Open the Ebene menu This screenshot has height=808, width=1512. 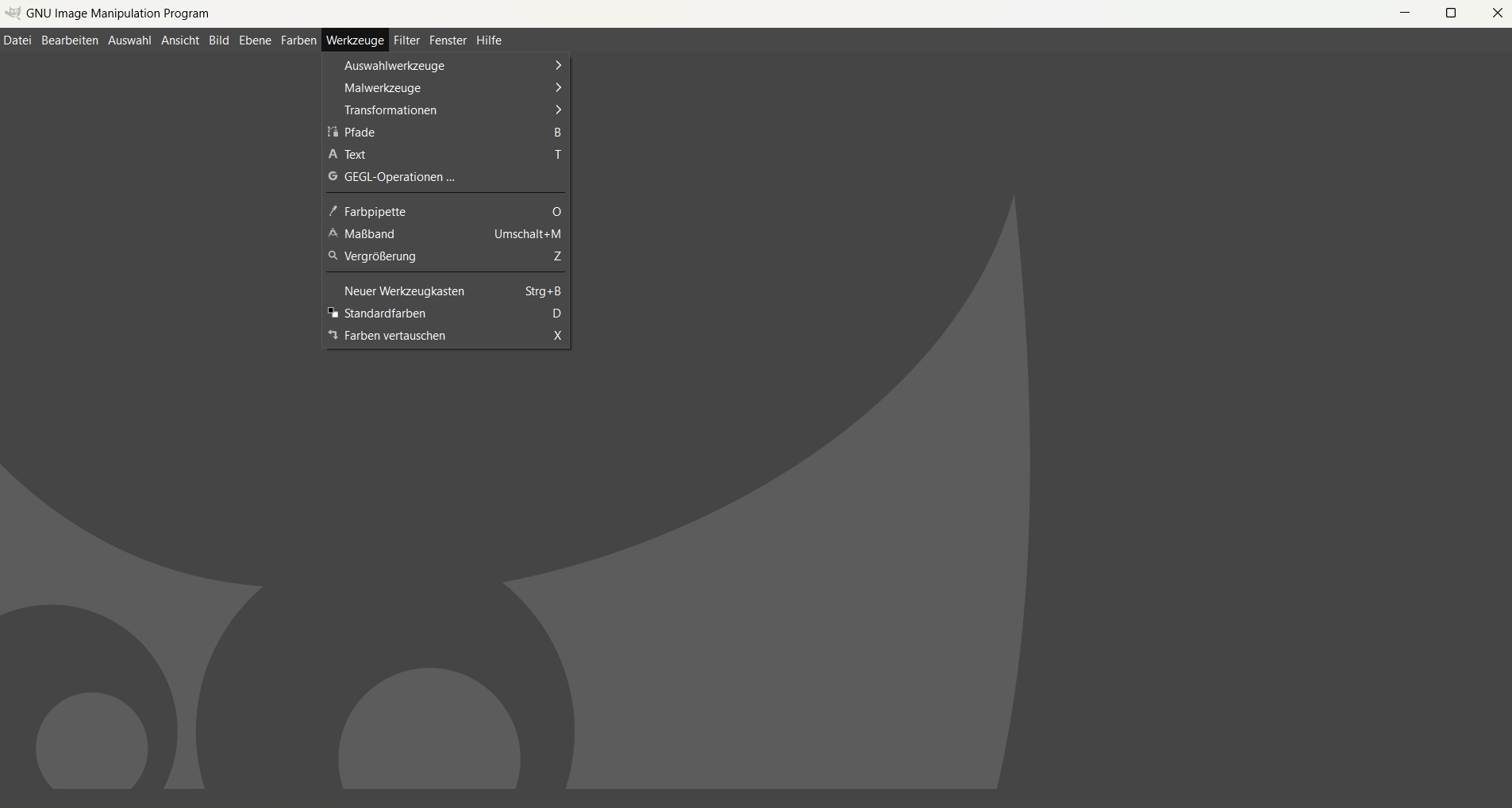255,40
